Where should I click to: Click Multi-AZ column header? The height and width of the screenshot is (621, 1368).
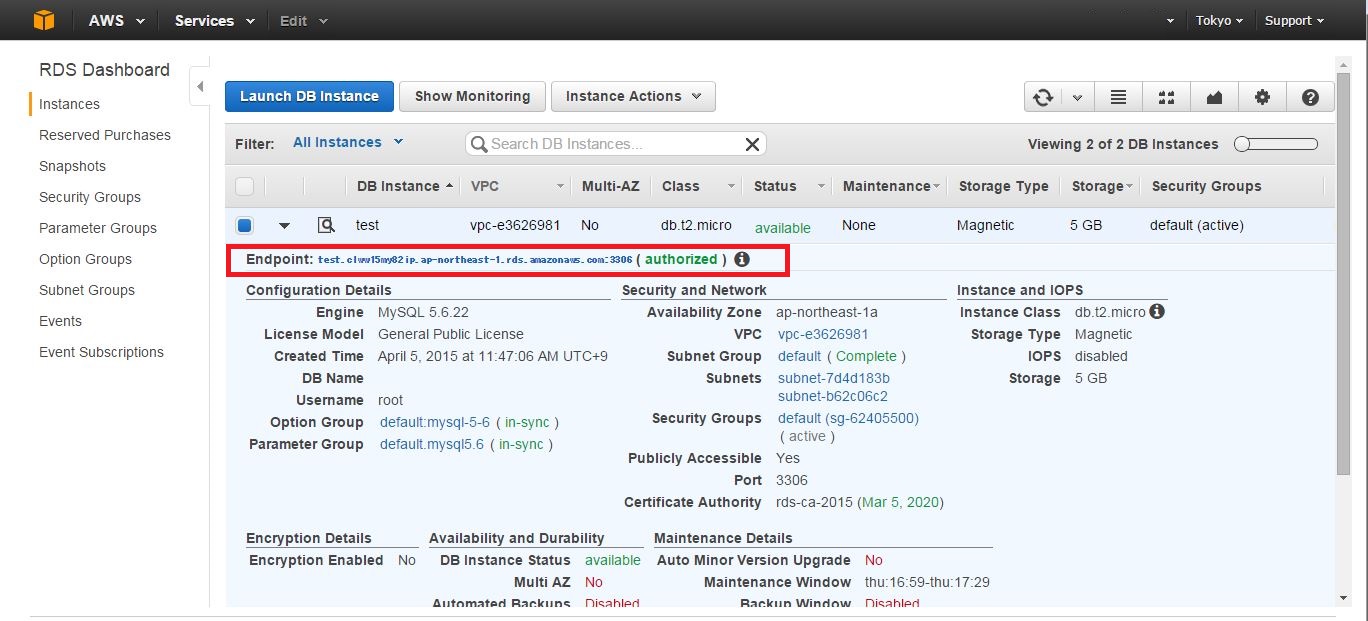pyautogui.click(x=611, y=186)
